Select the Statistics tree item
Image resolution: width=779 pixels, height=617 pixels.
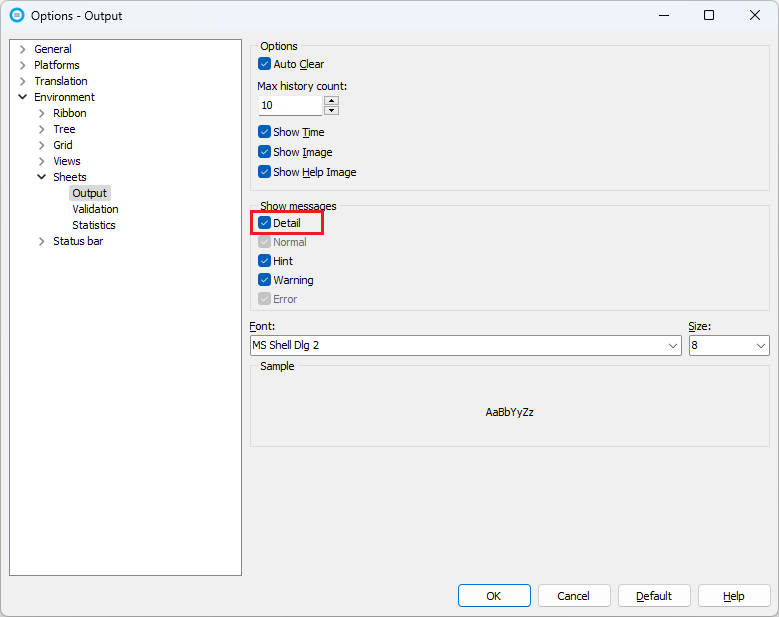click(x=94, y=225)
